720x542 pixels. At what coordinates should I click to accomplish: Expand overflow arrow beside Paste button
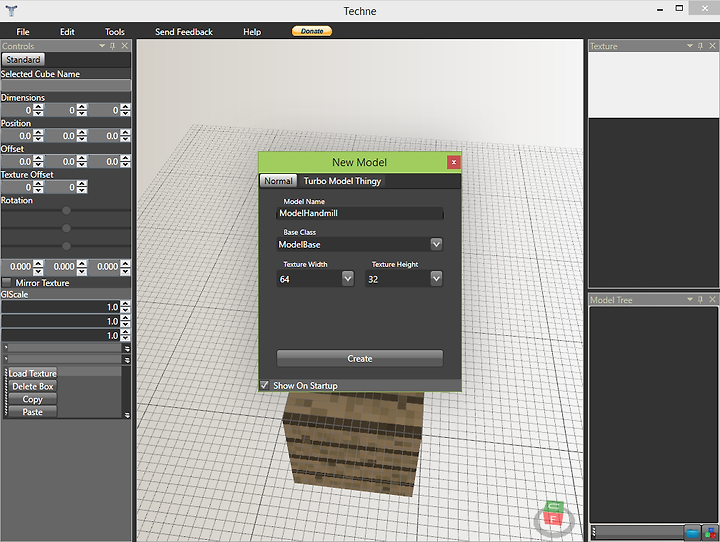[x=127, y=415]
